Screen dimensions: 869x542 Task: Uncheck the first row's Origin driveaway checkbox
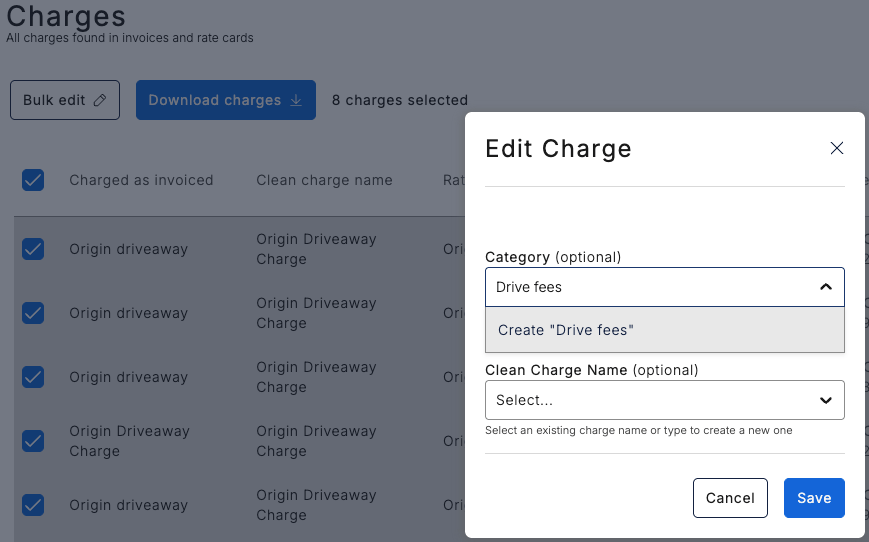(33, 249)
